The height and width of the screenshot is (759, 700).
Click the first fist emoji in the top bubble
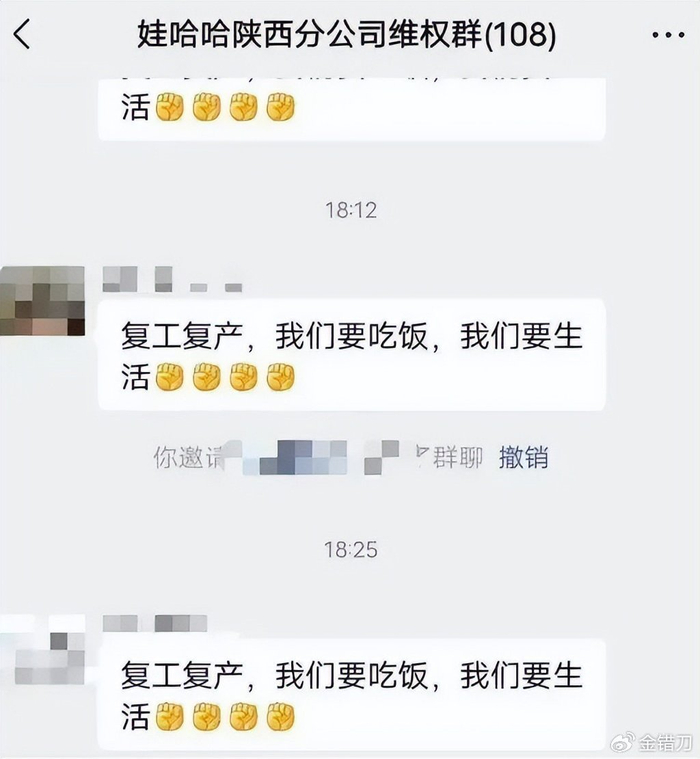tap(169, 106)
